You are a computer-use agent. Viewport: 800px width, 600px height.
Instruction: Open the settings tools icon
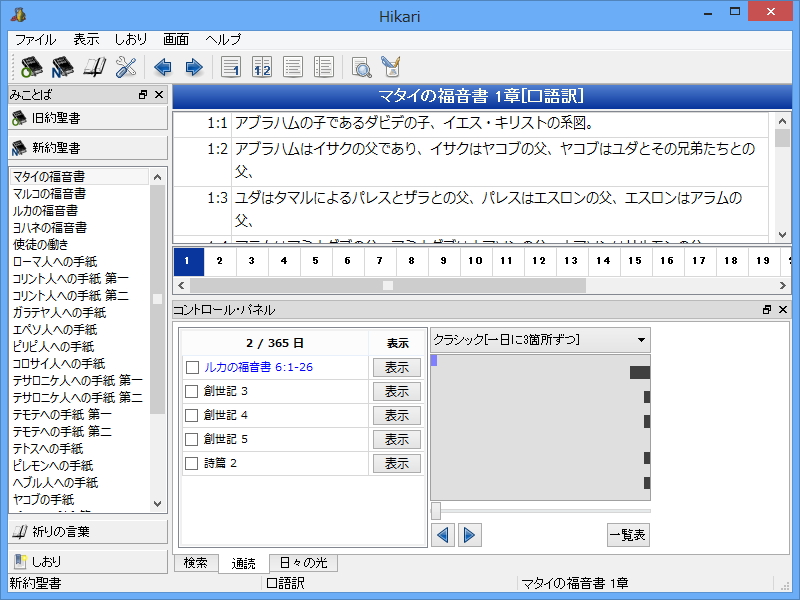point(124,66)
